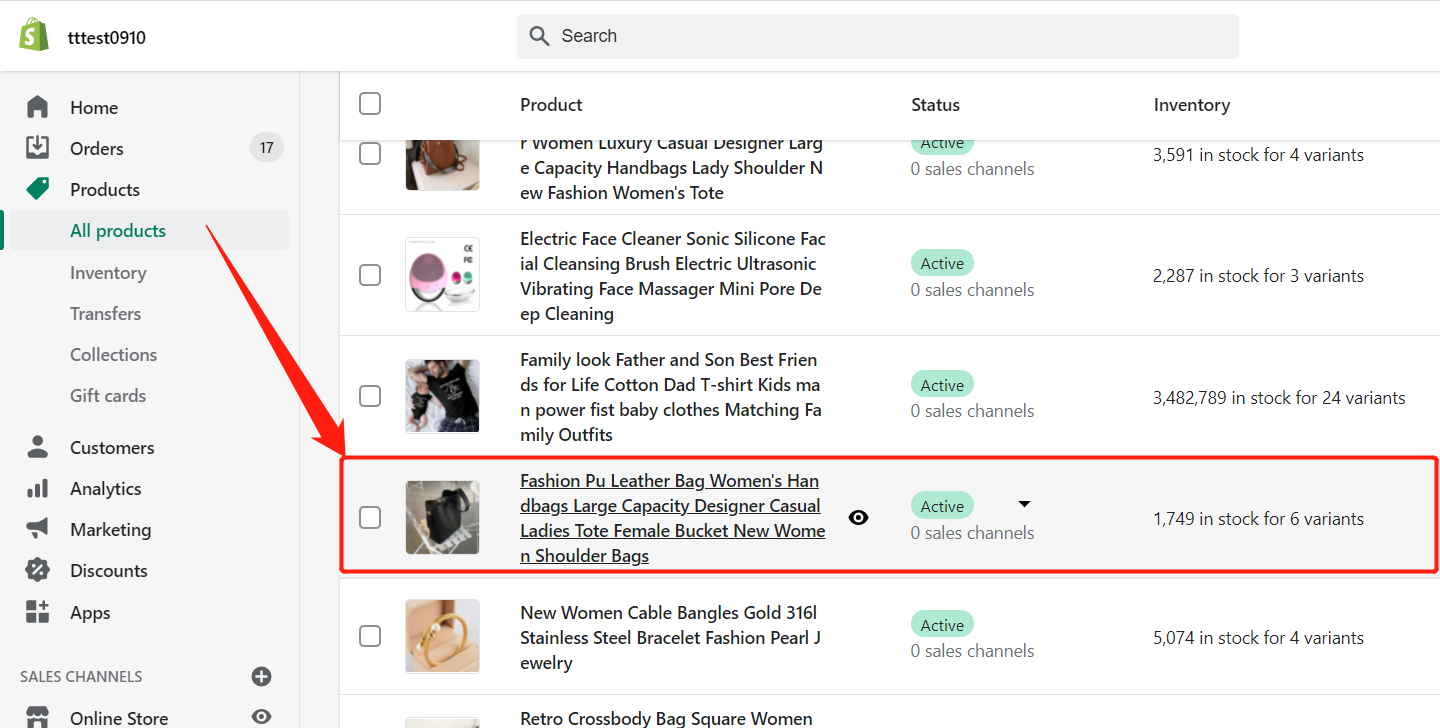Select the Fashion Pu Leather Bag checkbox
Image resolution: width=1440 pixels, height=728 pixels.
(370, 517)
